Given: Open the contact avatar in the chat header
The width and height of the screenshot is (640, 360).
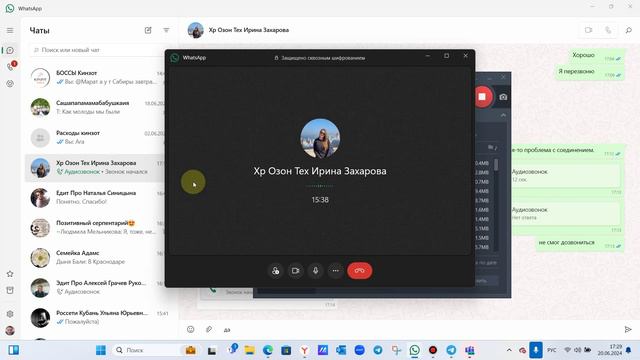Looking at the screenshot, I should pos(196,30).
